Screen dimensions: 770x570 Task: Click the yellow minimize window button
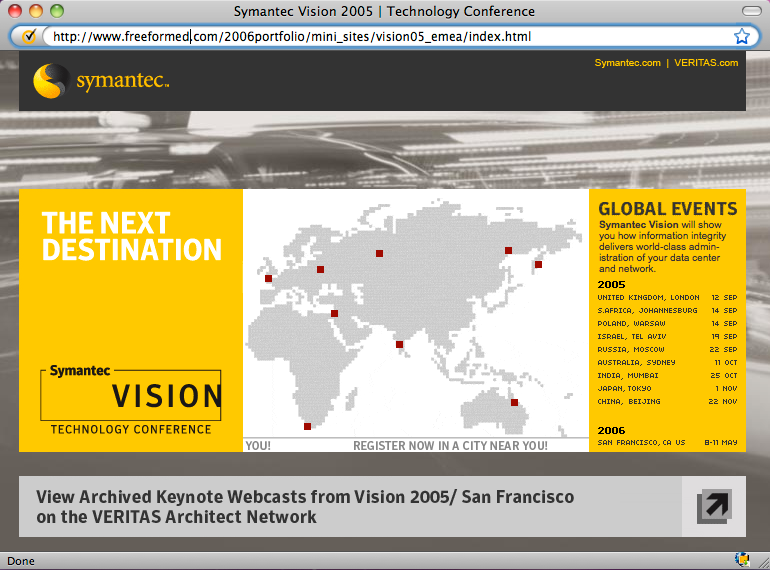click(x=36, y=11)
